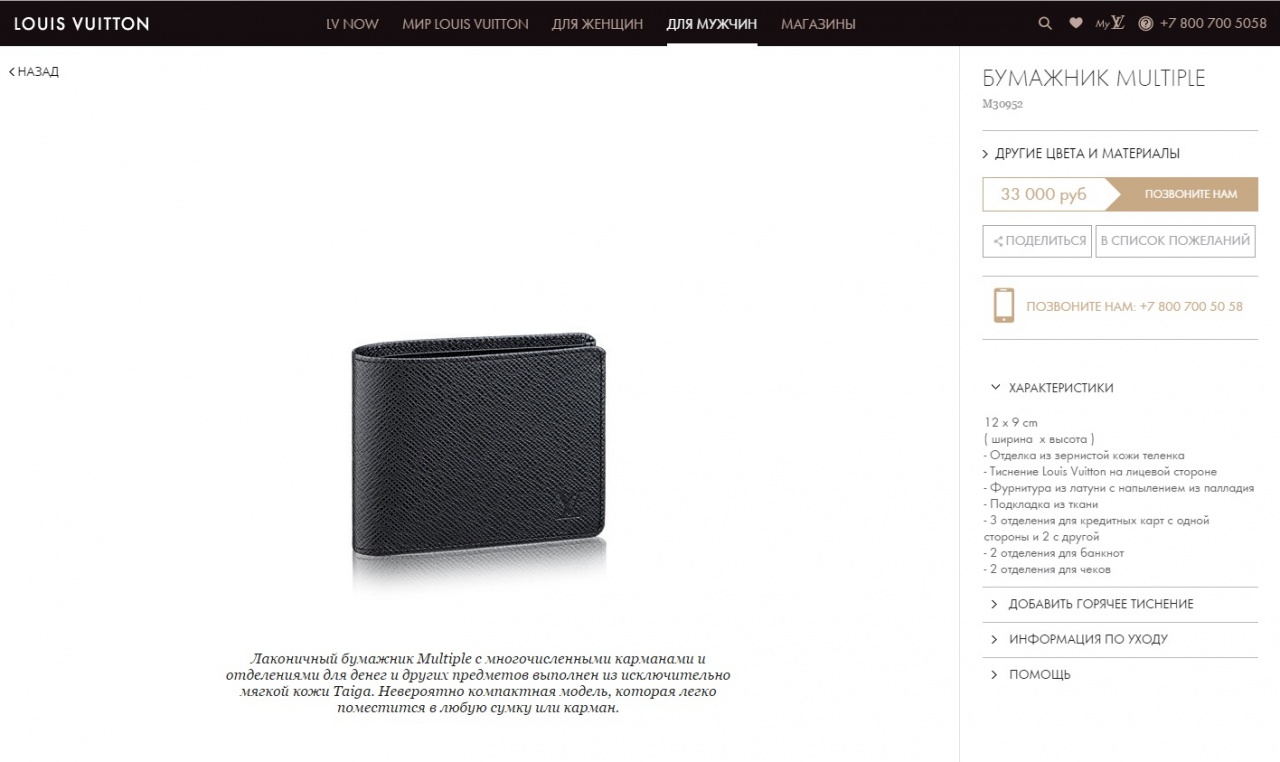
Task: Open the Магазины menu item
Action: pos(818,24)
